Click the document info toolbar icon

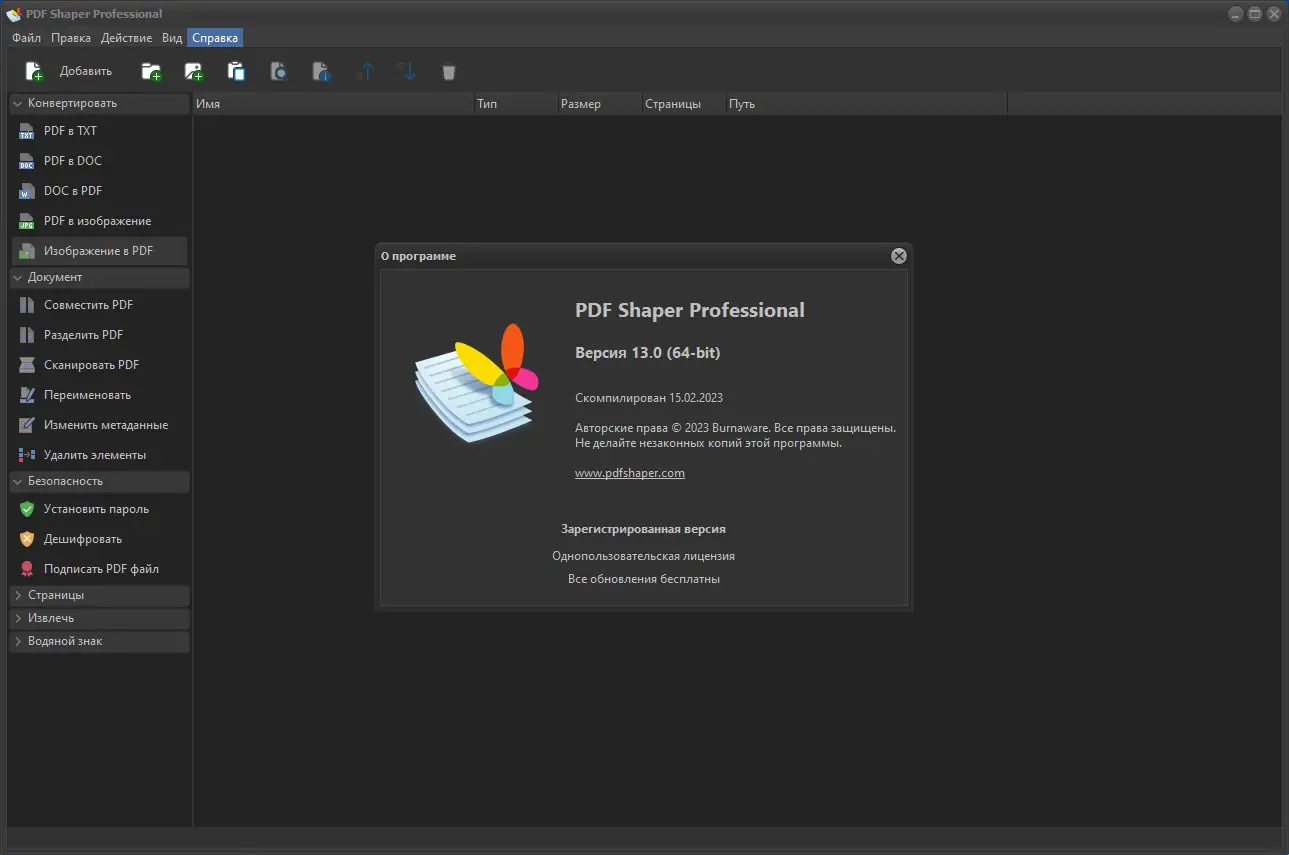click(321, 71)
